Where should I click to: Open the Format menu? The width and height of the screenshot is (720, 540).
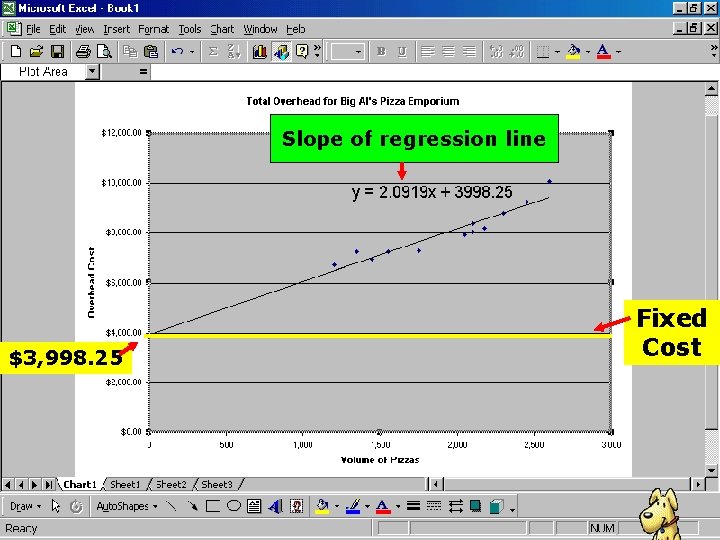coord(153,29)
